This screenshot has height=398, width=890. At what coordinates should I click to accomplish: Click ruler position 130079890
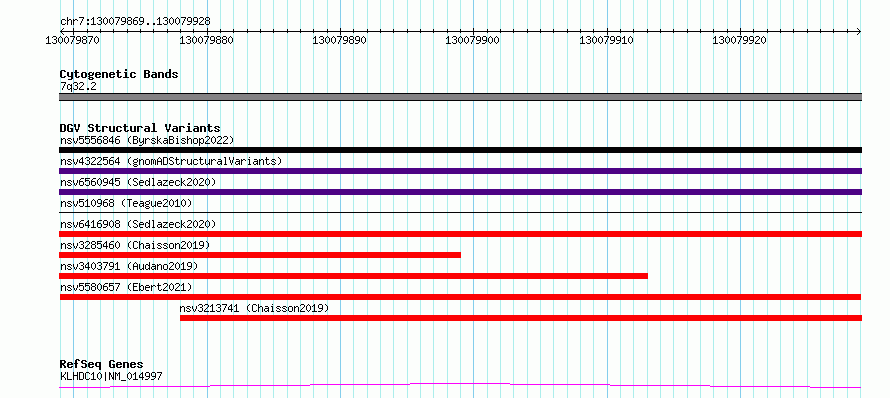coord(339,40)
